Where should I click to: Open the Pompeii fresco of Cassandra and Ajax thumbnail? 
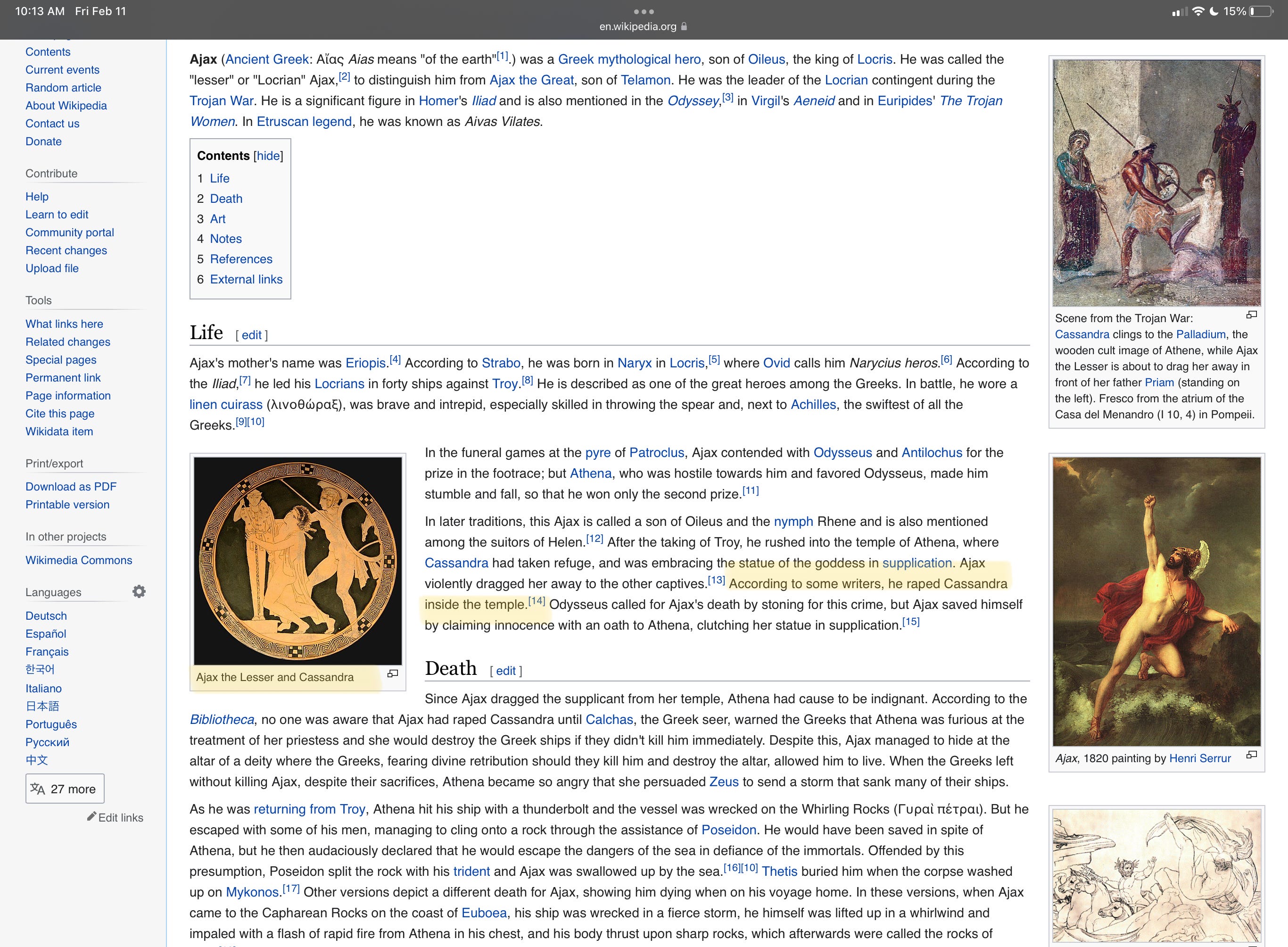1156,183
